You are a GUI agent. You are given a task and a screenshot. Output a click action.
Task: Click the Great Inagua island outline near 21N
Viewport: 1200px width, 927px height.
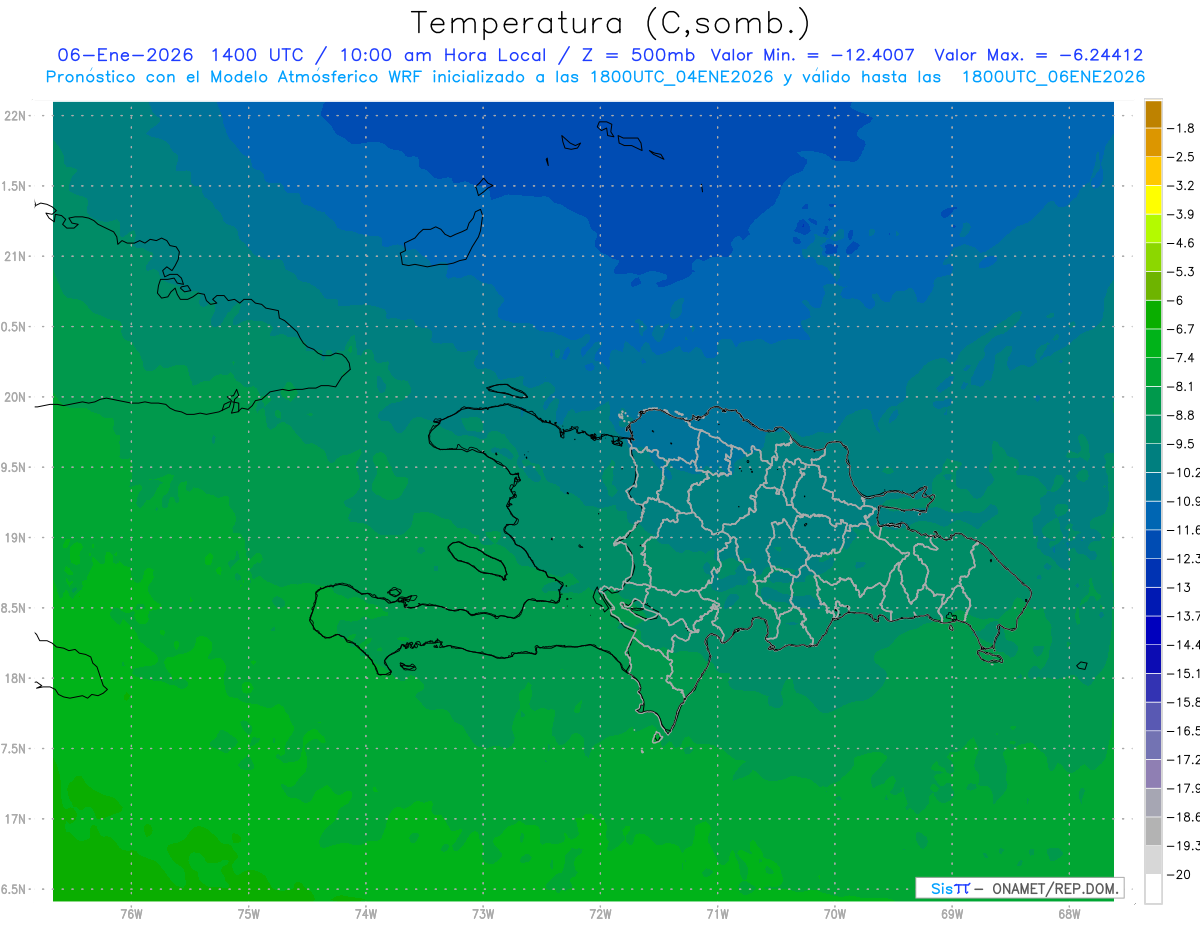click(442, 238)
